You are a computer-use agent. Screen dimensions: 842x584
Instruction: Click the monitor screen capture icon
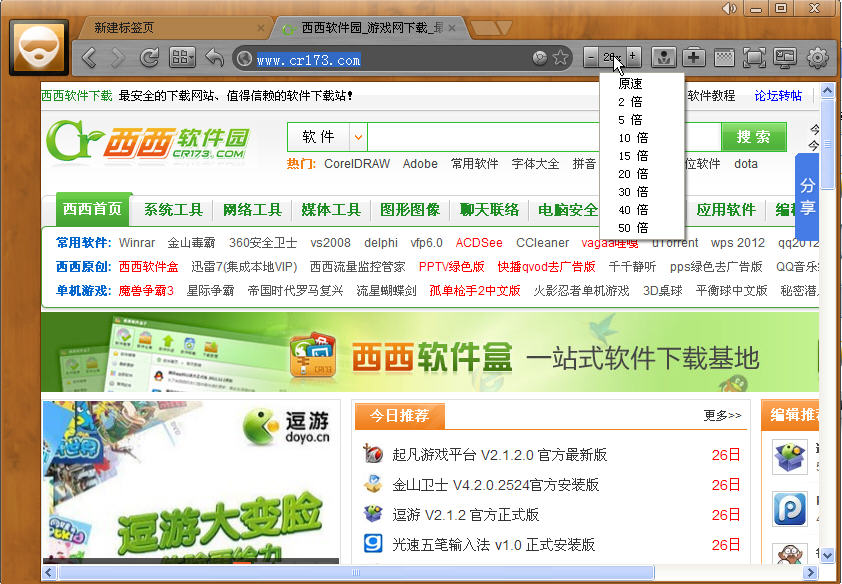click(x=785, y=57)
